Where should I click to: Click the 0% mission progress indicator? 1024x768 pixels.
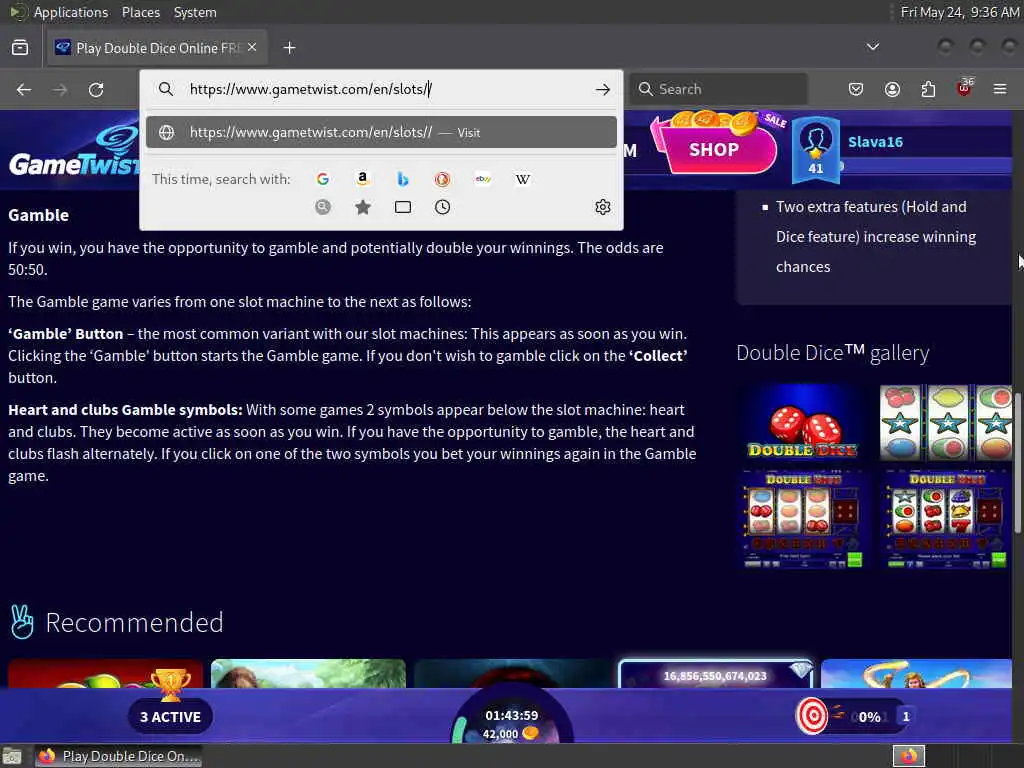[x=869, y=717]
